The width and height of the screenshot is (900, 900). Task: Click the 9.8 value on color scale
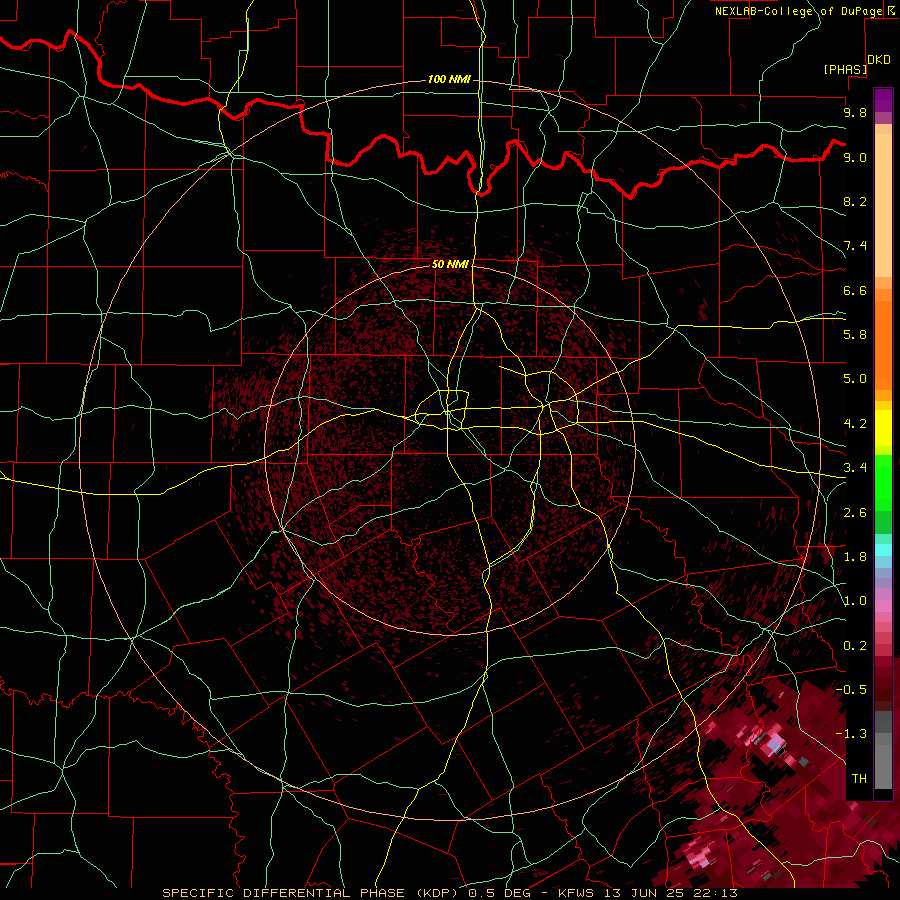[x=855, y=112]
